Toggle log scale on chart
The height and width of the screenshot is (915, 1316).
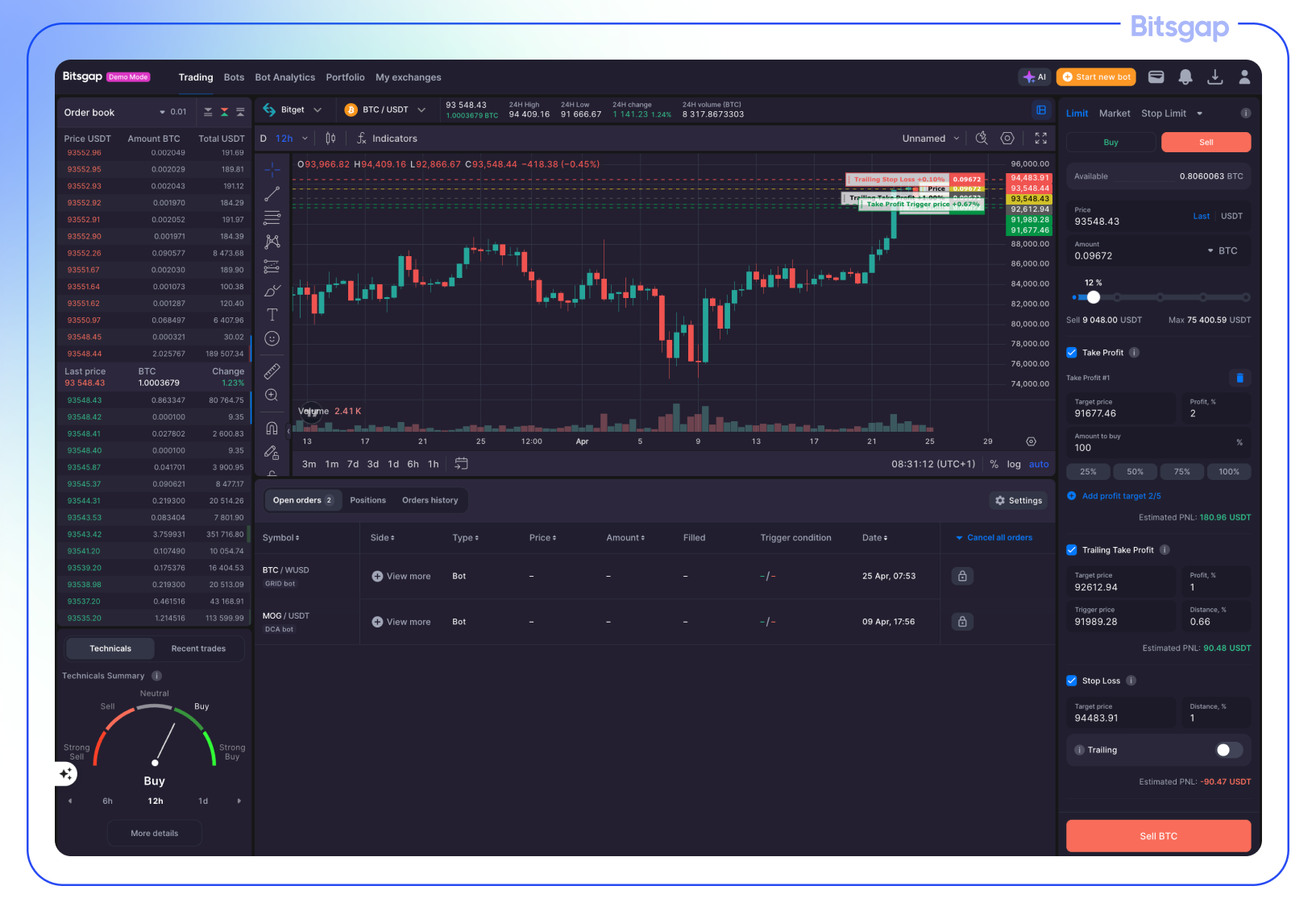coord(1014,464)
